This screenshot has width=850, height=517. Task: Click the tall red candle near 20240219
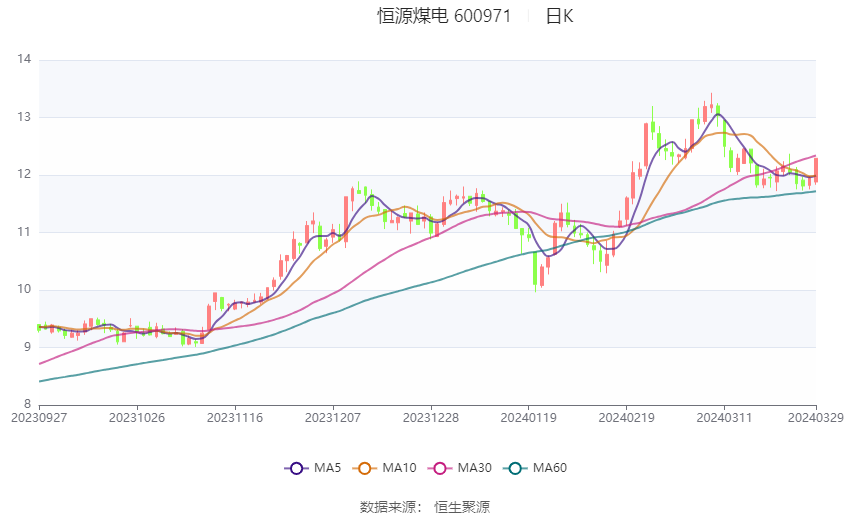point(646,144)
